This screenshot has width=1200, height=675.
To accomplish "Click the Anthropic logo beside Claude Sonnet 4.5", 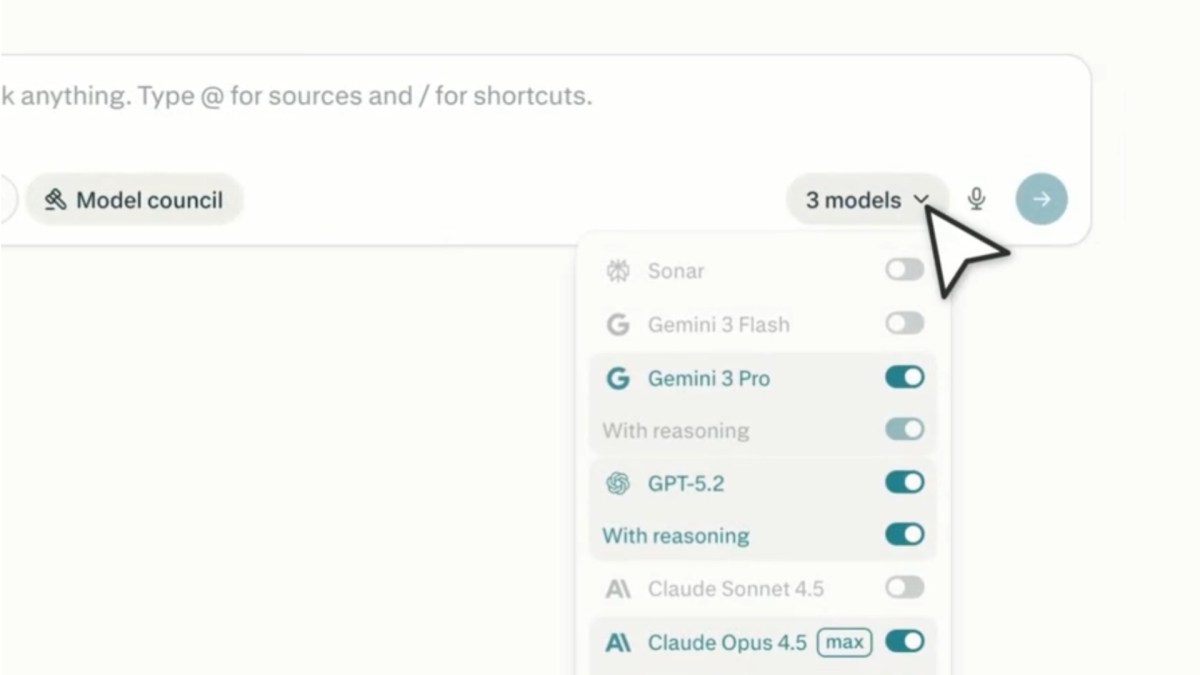I will point(618,589).
